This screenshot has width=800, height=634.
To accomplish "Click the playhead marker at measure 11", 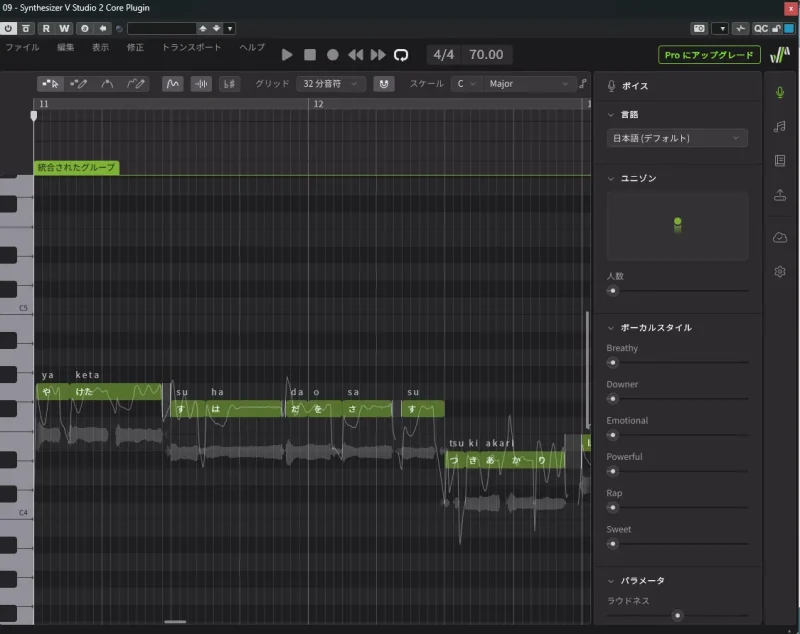I will pos(34,116).
